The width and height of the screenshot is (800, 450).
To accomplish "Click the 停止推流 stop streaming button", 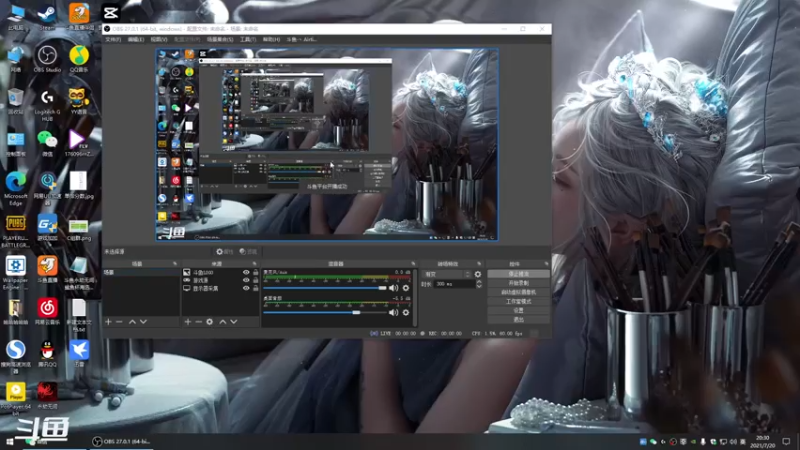I will tap(518, 274).
